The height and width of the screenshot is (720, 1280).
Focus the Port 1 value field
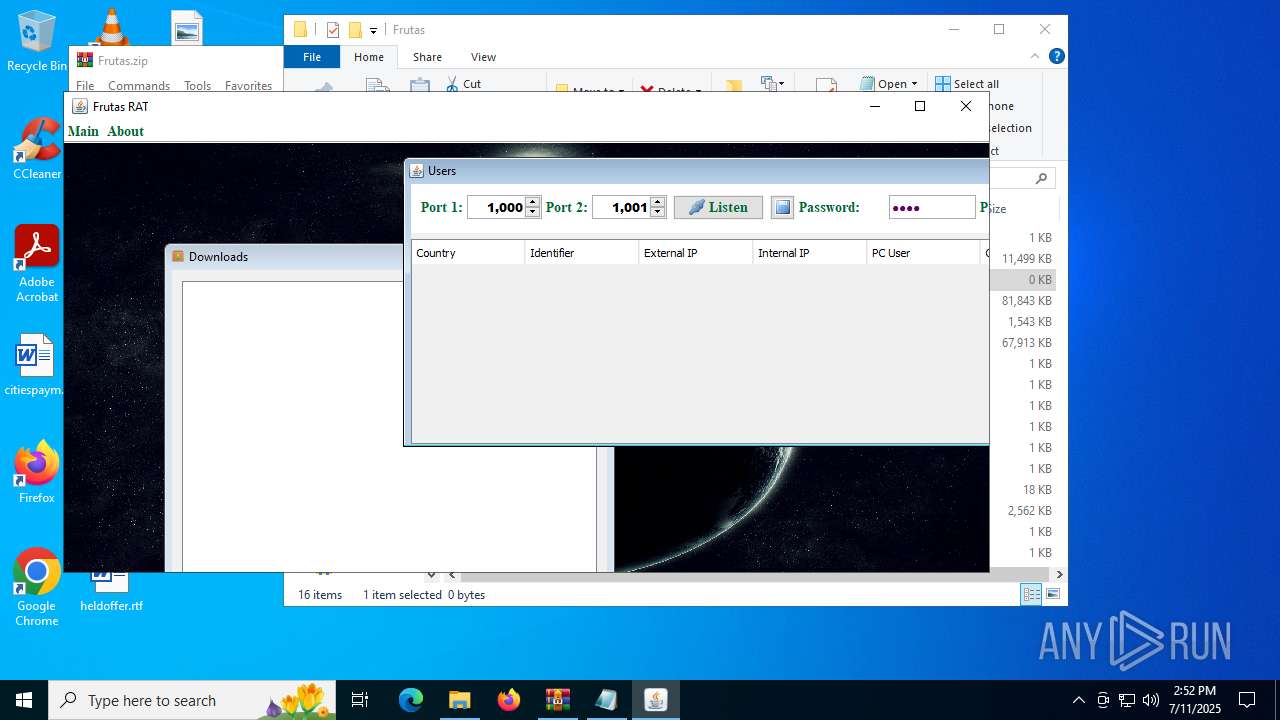pos(497,207)
